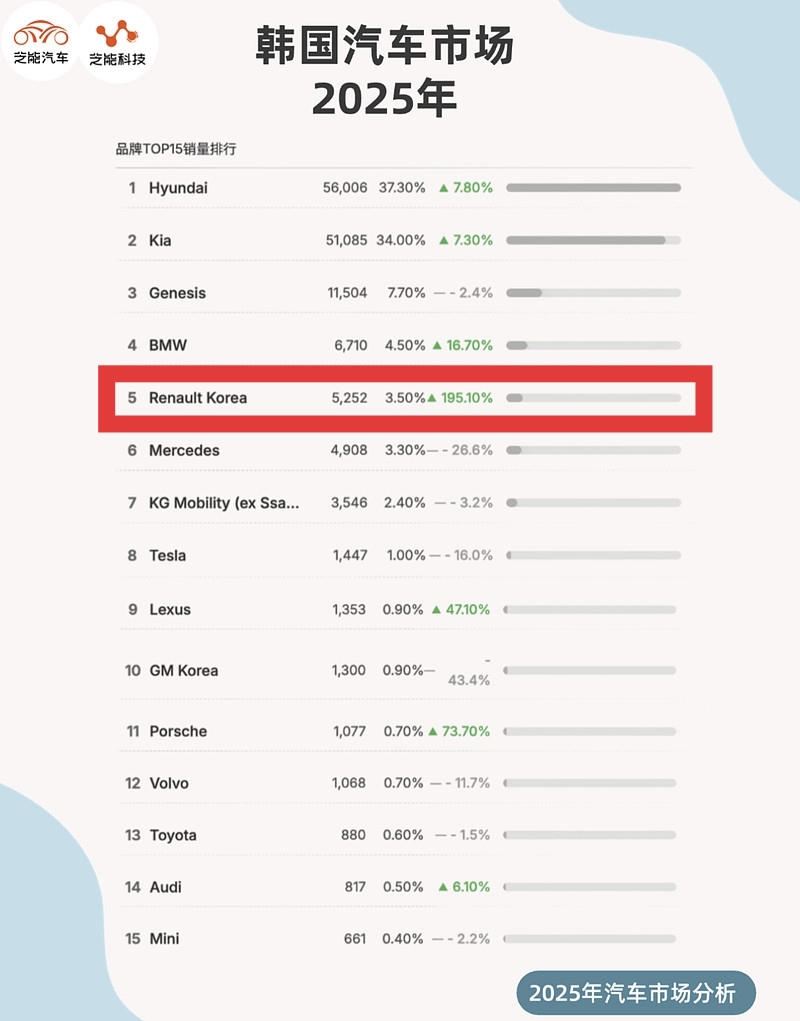
Task: Click GM Korea's -43.4% decline value
Action: (469, 671)
